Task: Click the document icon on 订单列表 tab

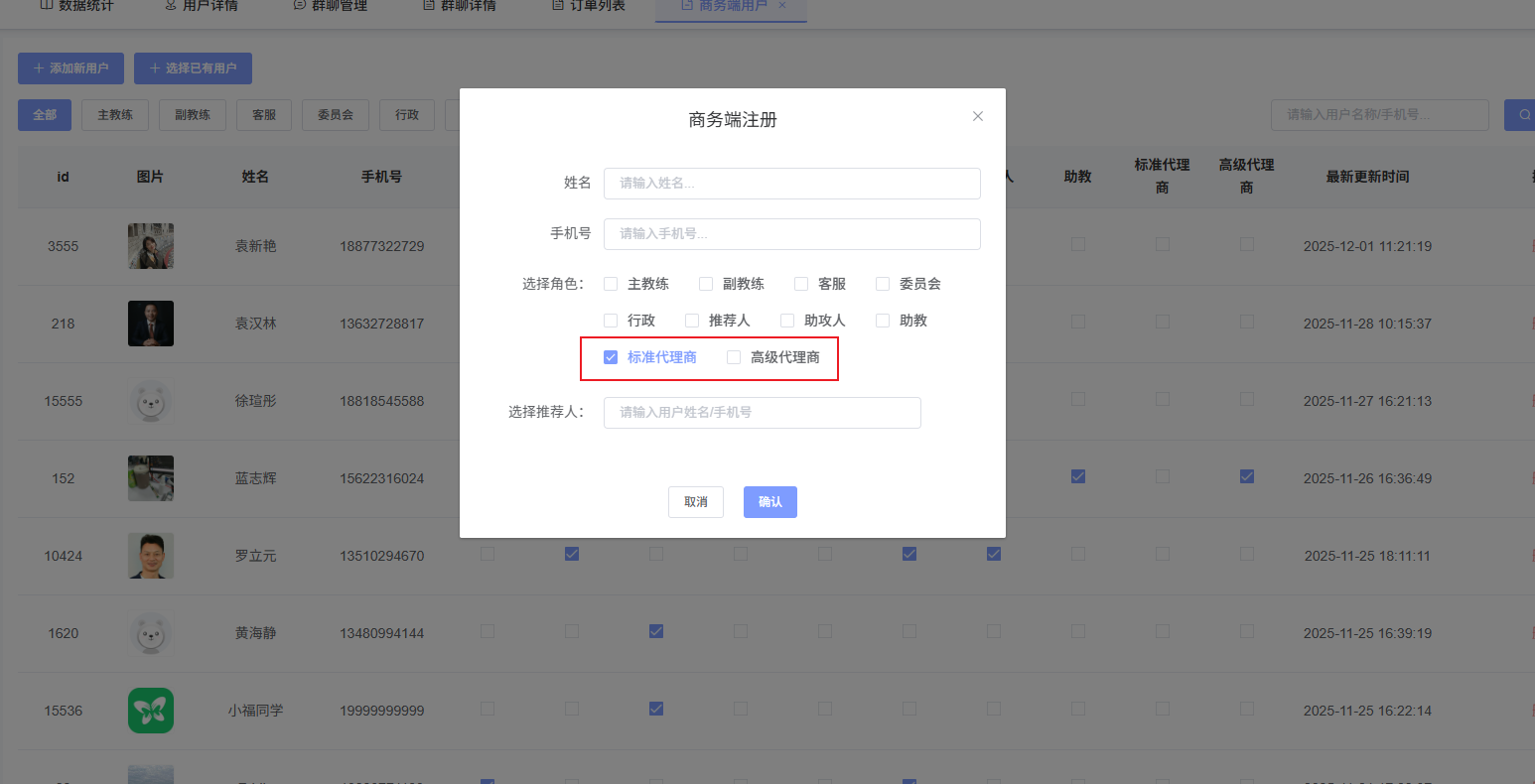Action: [x=557, y=5]
